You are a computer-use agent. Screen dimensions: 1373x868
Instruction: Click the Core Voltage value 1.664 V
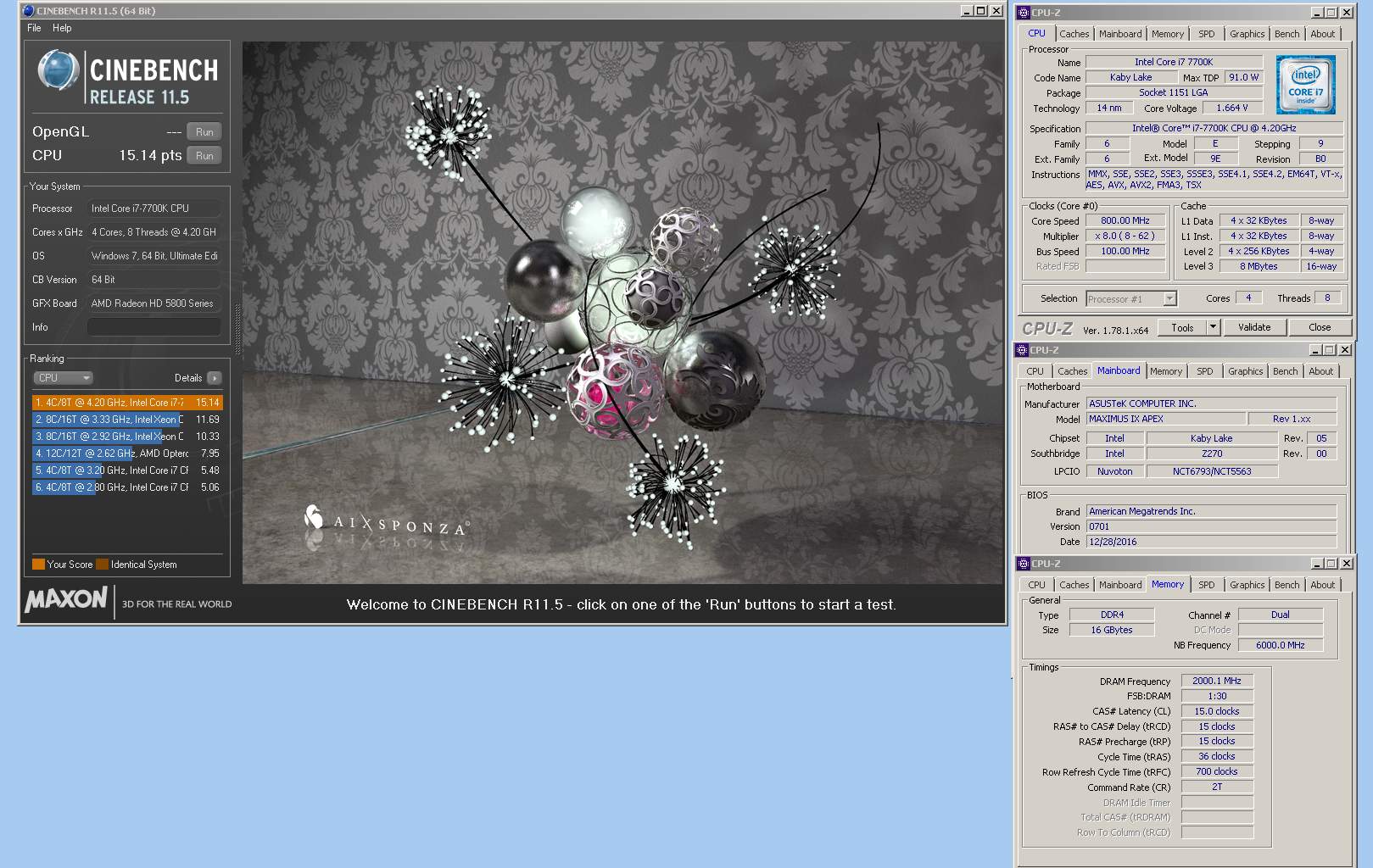coord(1231,108)
